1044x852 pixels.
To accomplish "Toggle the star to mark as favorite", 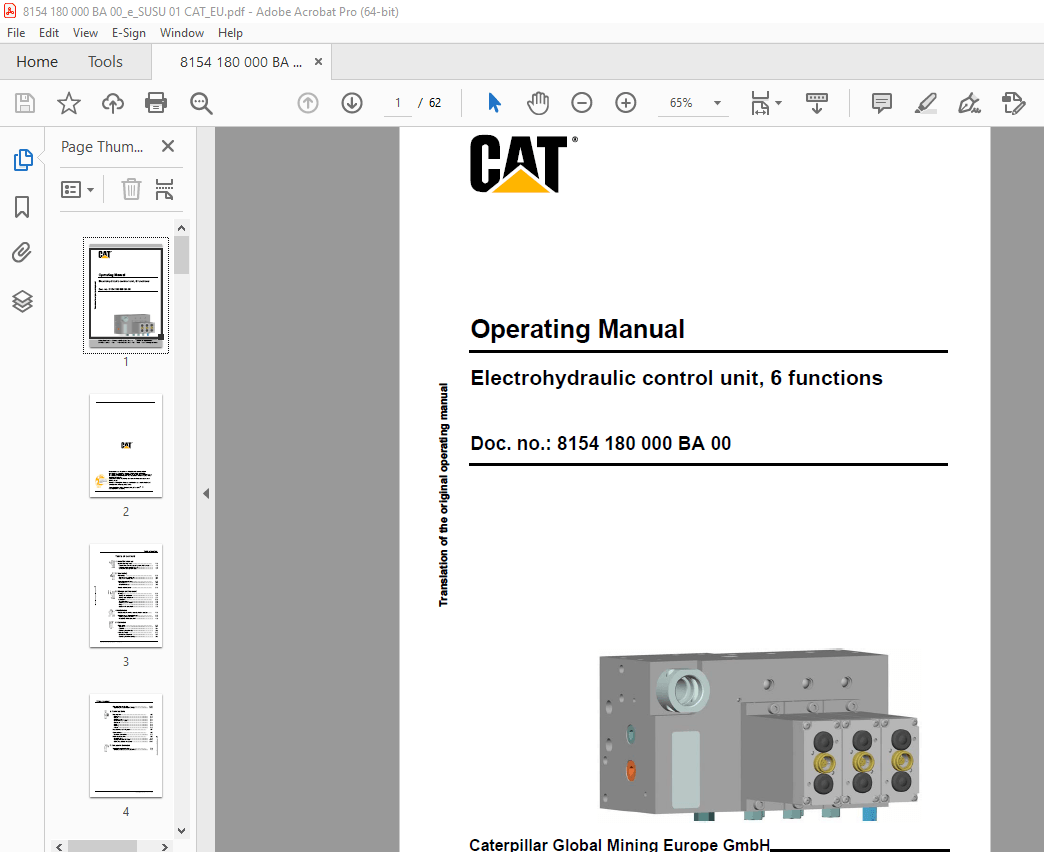I will (68, 102).
